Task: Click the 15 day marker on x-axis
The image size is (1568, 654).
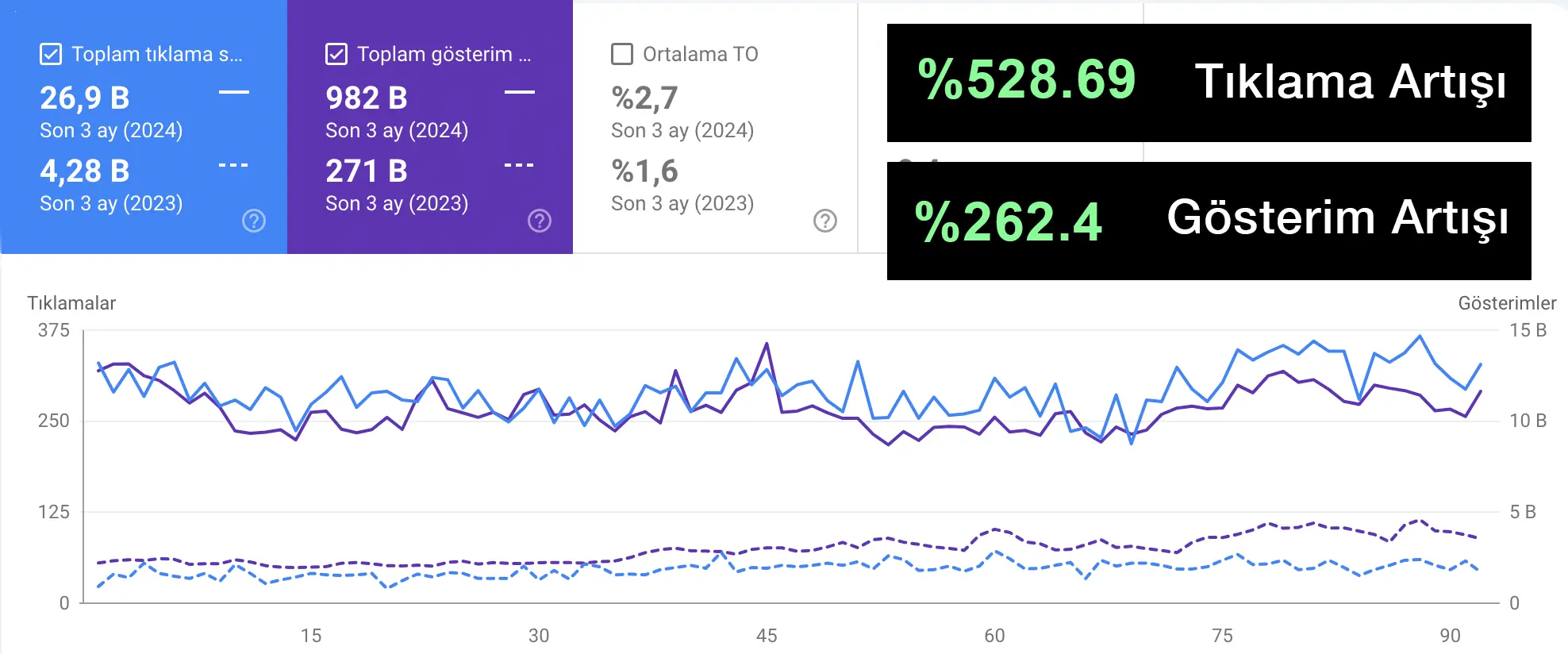Action: (311, 636)
